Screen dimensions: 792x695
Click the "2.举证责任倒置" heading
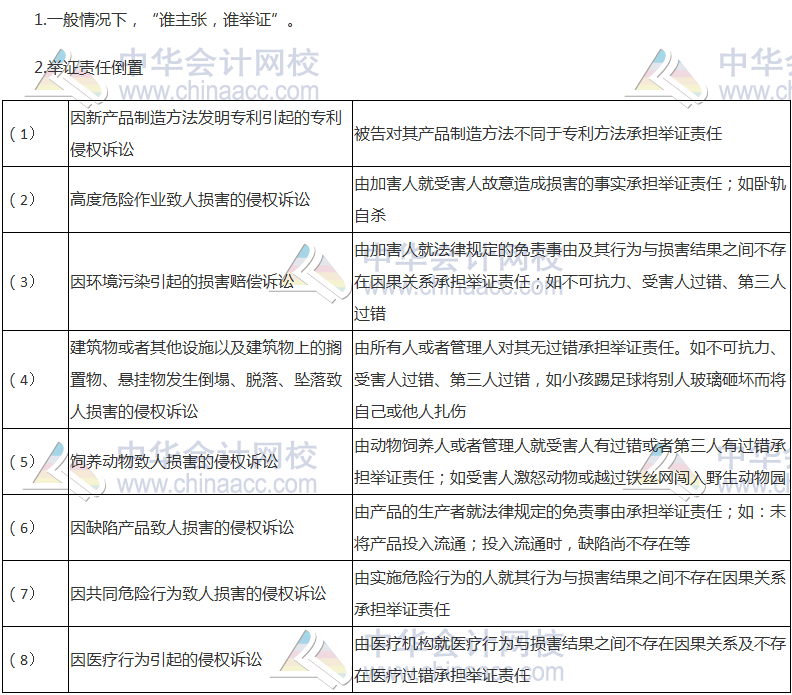pos(88,68)
